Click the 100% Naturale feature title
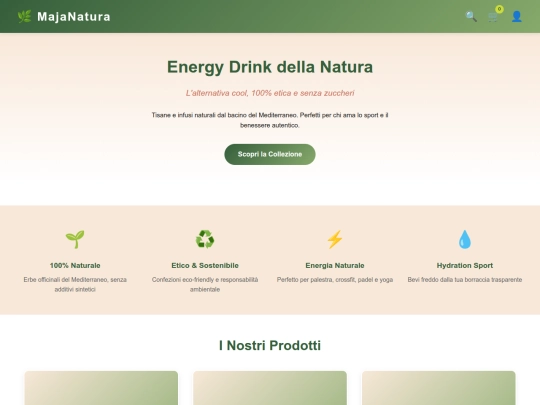This screenshot has height=405, width=540. [75, 266]
